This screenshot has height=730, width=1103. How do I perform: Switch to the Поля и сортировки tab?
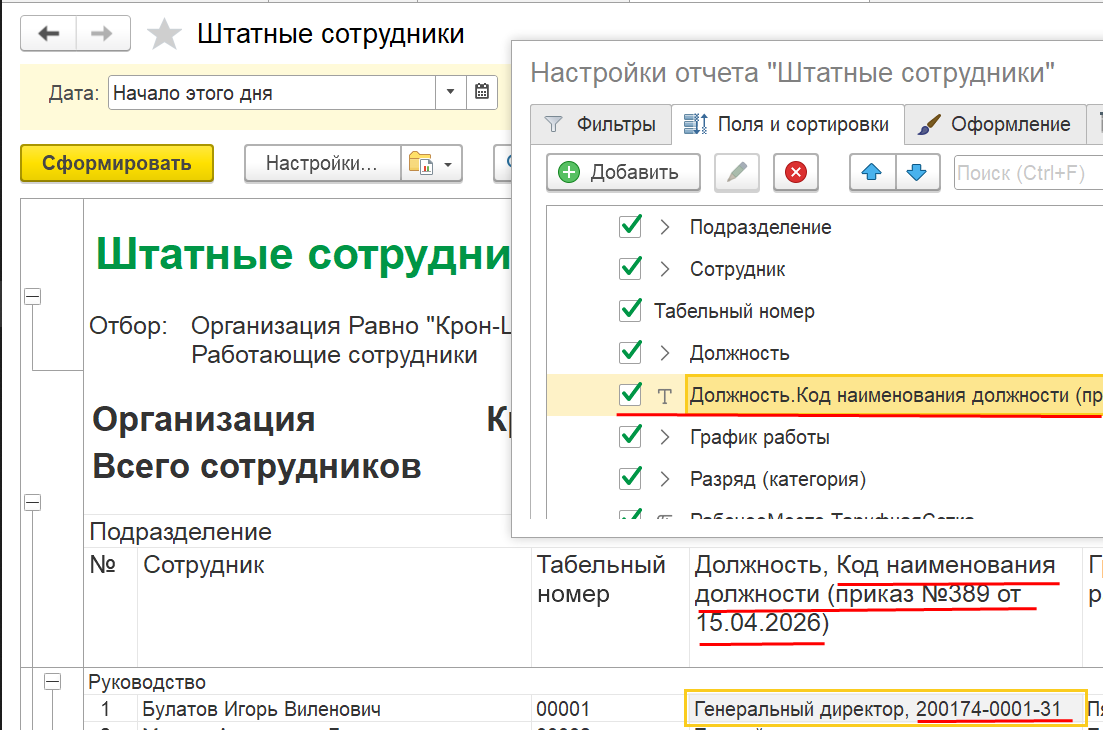click(x=787, y=124)
